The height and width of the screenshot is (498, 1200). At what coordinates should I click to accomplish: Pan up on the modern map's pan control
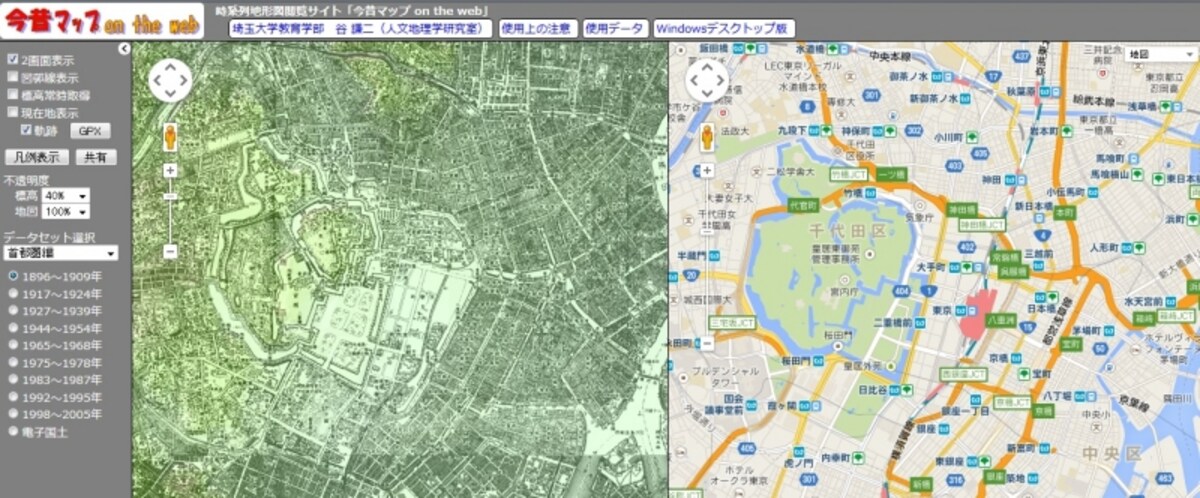pyautogui.click(x=708, y=67)
